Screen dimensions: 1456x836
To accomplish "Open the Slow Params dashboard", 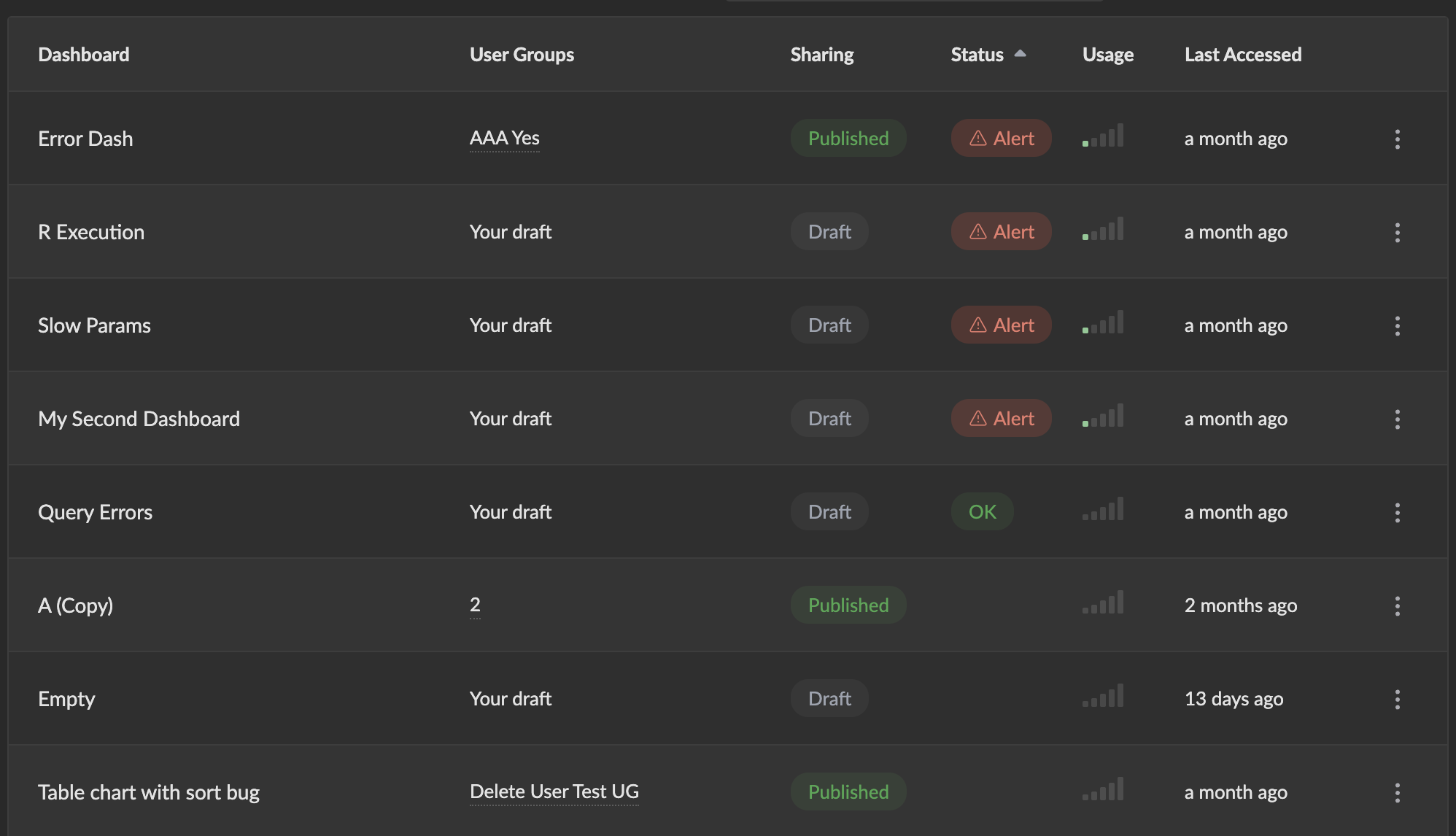I will pyautogui.click(x=94, y=325).
